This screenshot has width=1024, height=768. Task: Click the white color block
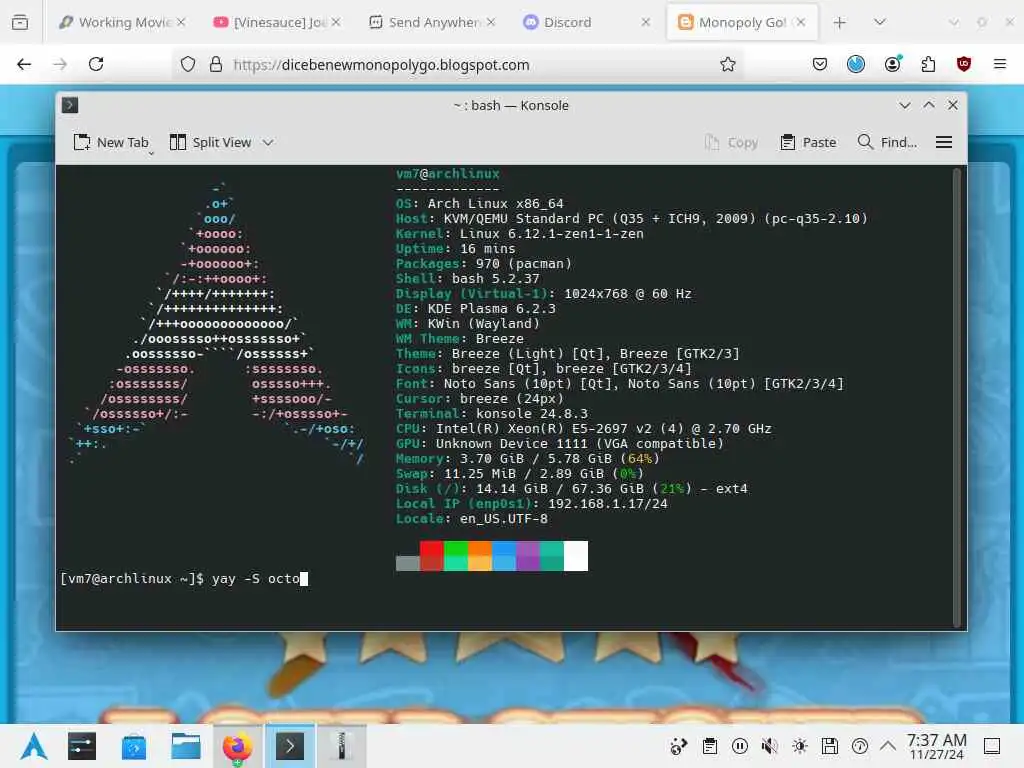(576, 556)
